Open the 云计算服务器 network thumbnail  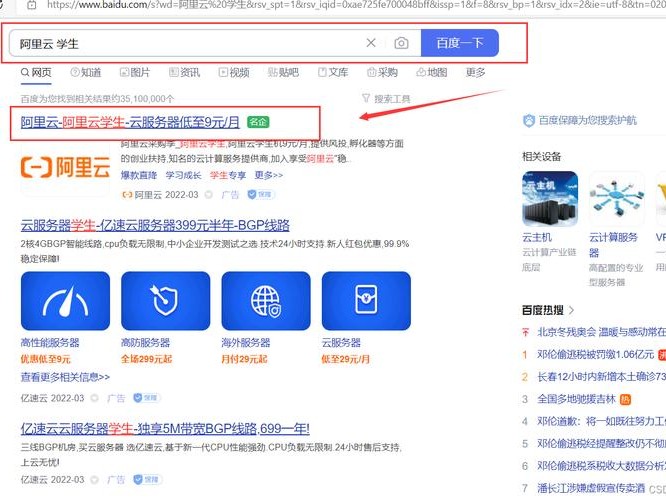pyautogui.click(x=617, y=198)
